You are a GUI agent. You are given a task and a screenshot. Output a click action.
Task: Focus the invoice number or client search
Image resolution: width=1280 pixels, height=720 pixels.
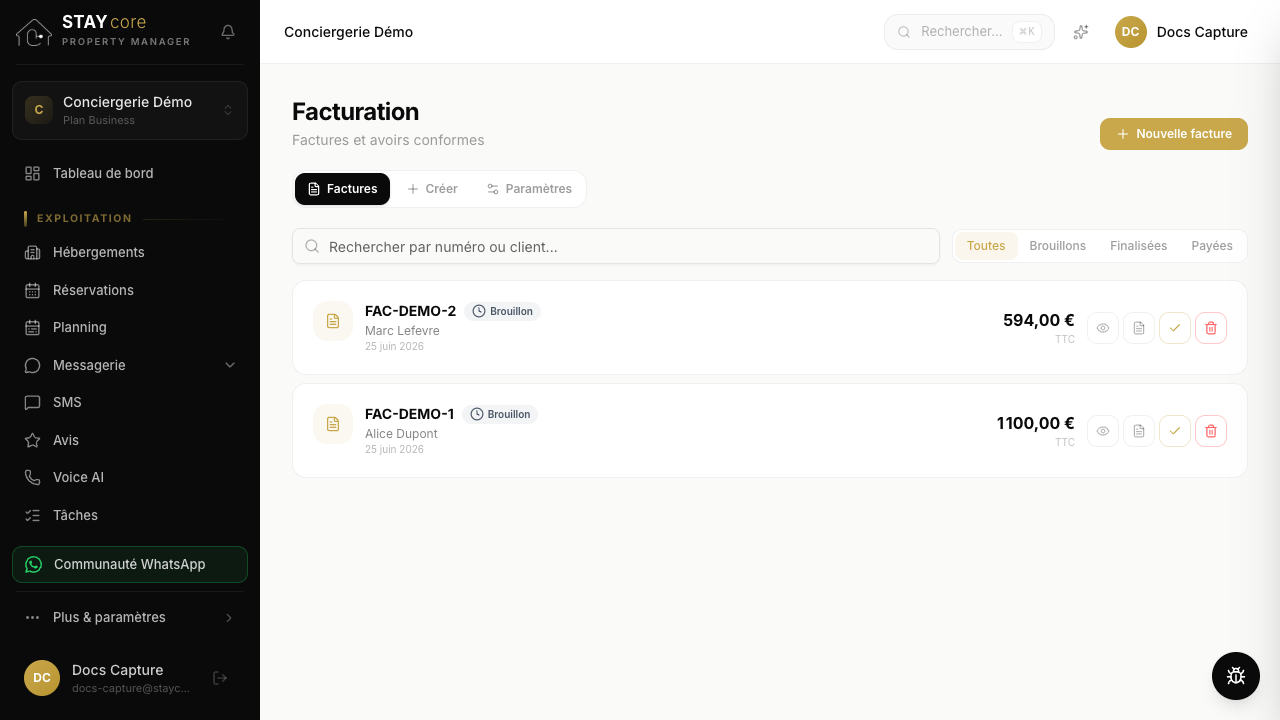click(616, 246)
